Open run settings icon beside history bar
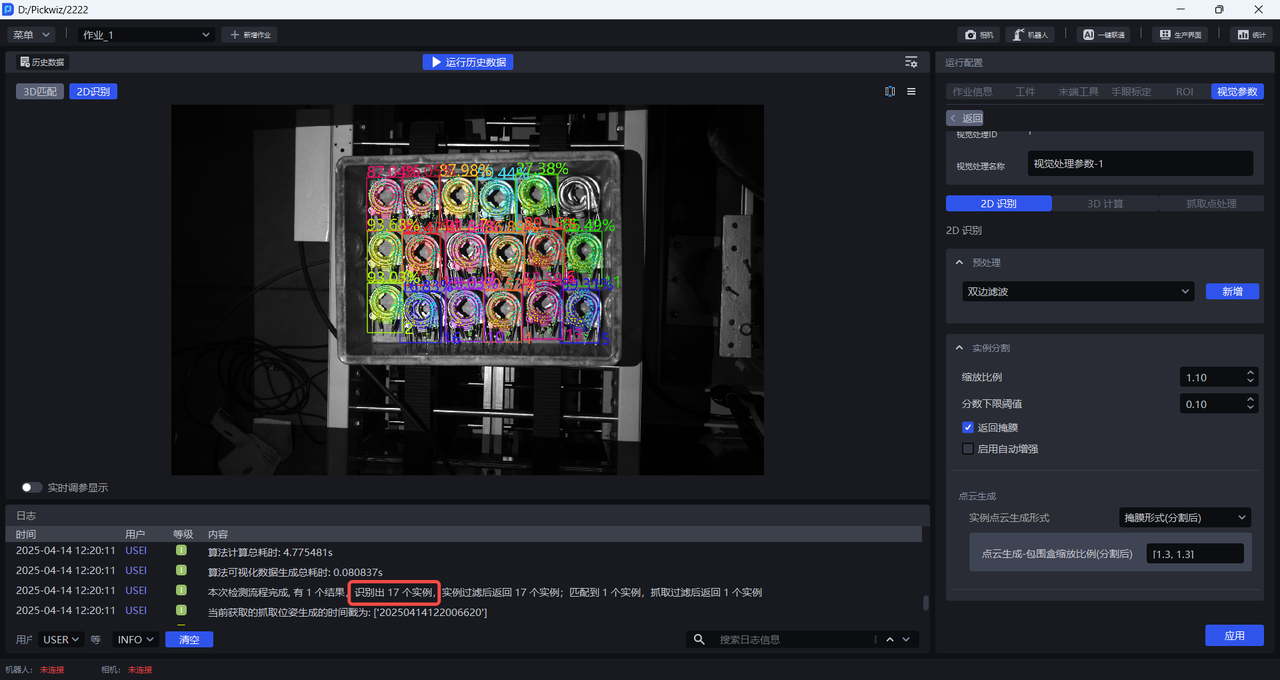 click(x=911, y=62)
